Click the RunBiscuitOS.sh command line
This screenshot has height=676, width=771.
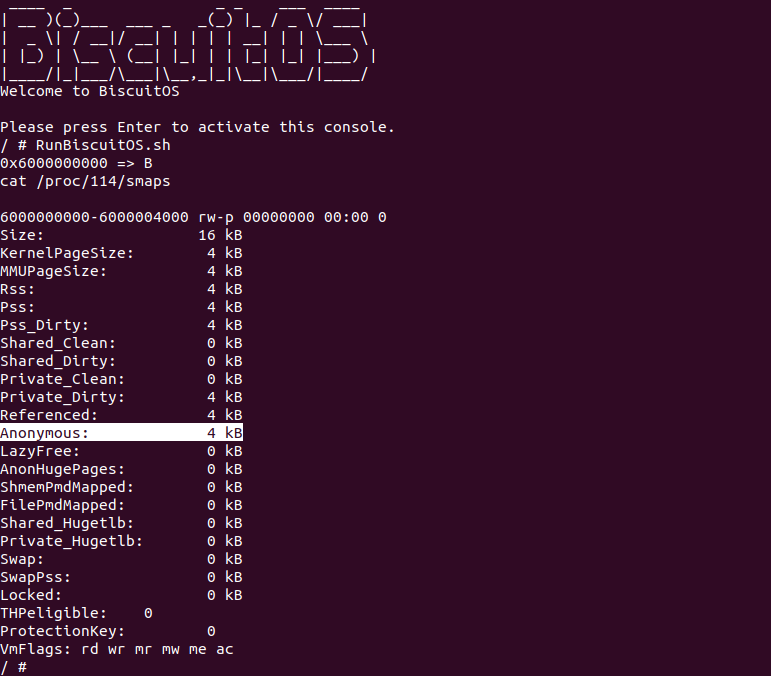[x=85, y=145]
